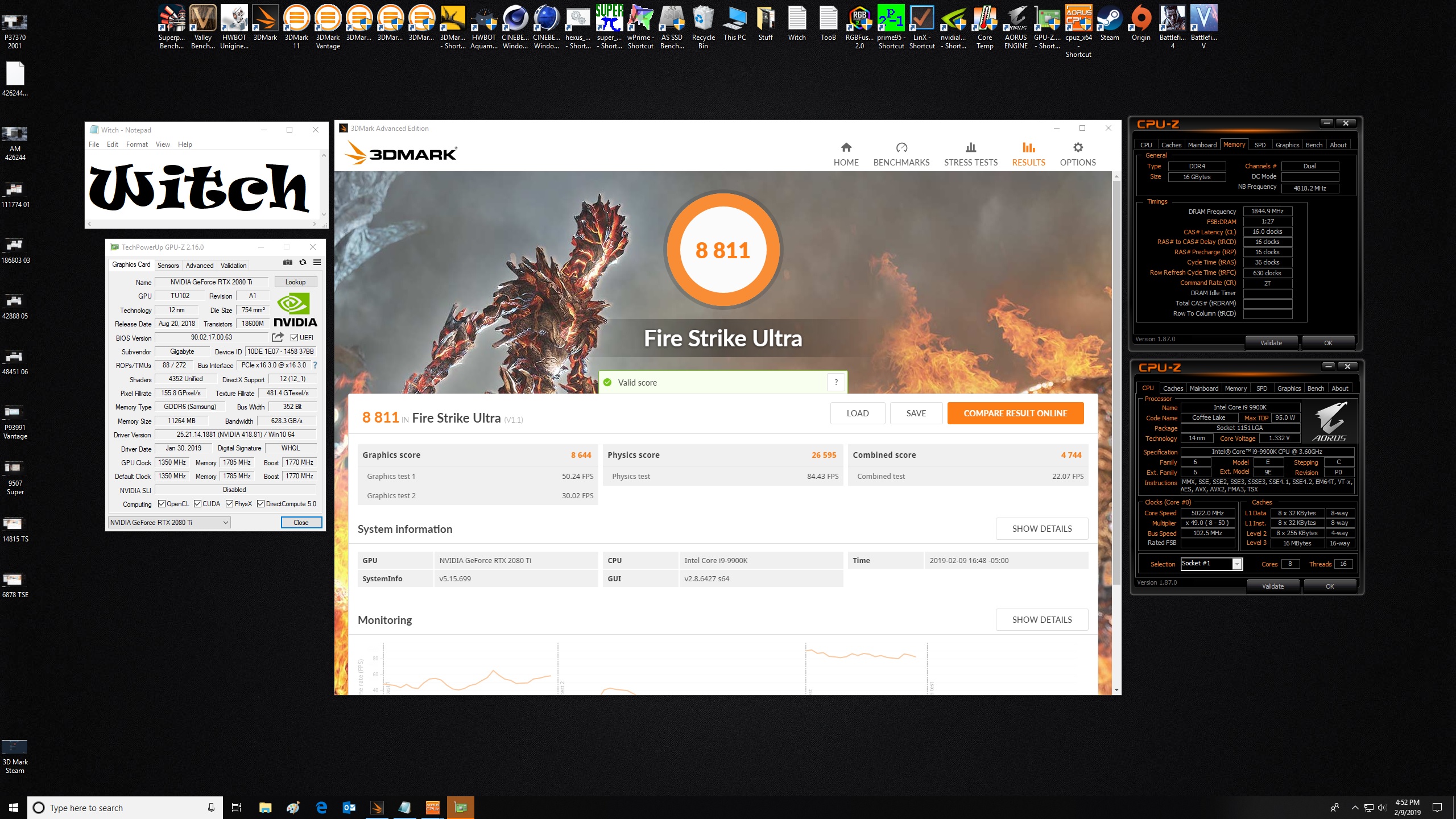Click SHOW DETAILS for System information
The width and height of the screenshot is (1456, 819).
pyautogui.click(x=1041, y=529)
